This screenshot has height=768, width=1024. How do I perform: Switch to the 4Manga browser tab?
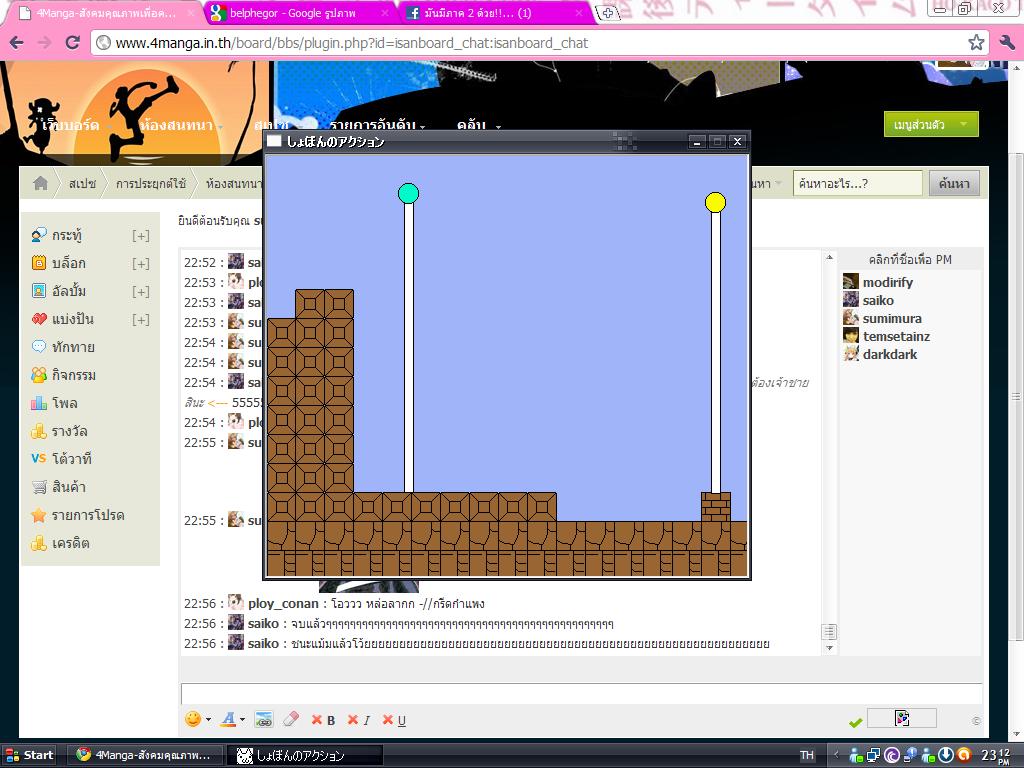[104, 13]
